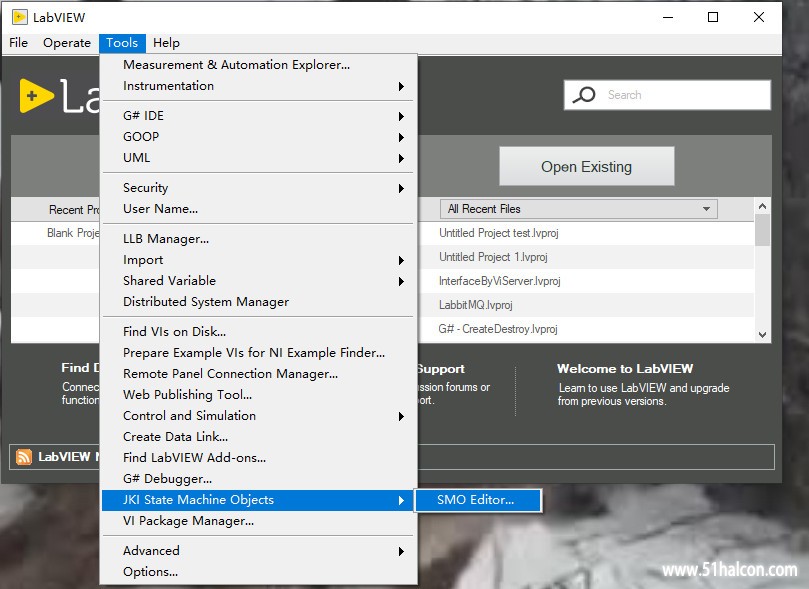Click into the Search field
The width and height of the screenshot is (809, 589).
pyautogui.click(x=667, y=95)
